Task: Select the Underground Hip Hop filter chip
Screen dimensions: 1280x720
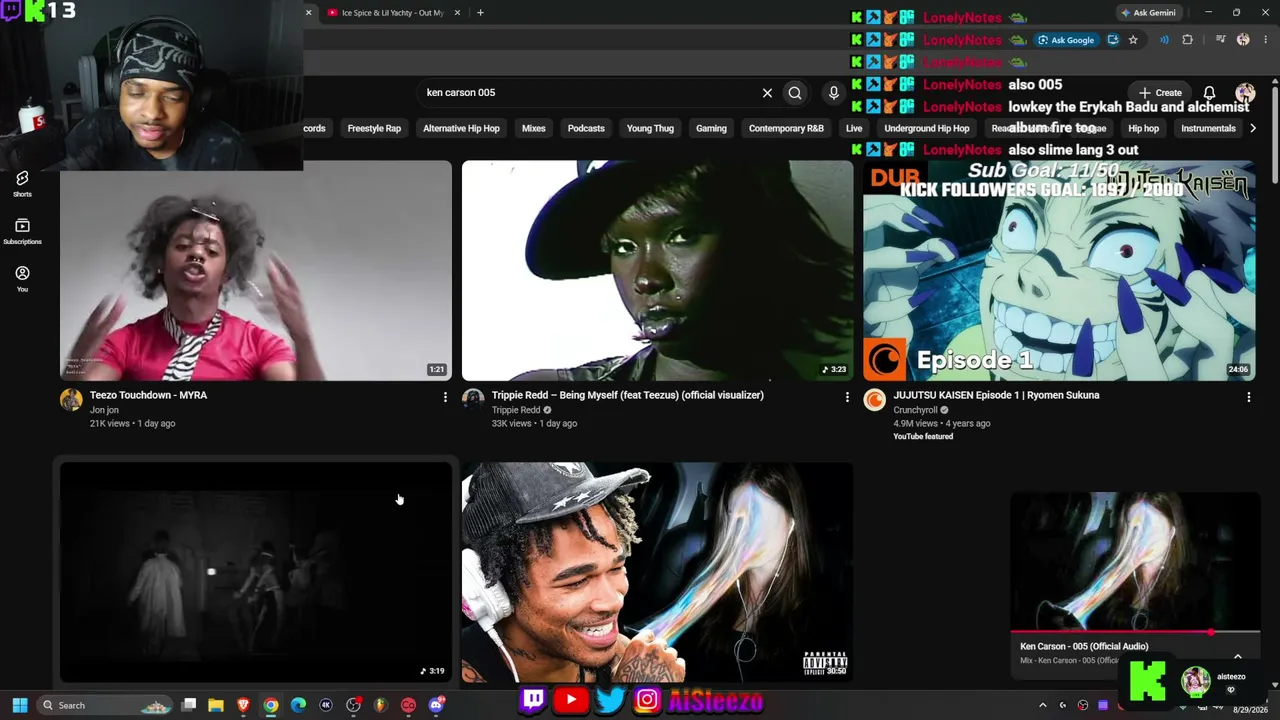Action: [927, 128]
